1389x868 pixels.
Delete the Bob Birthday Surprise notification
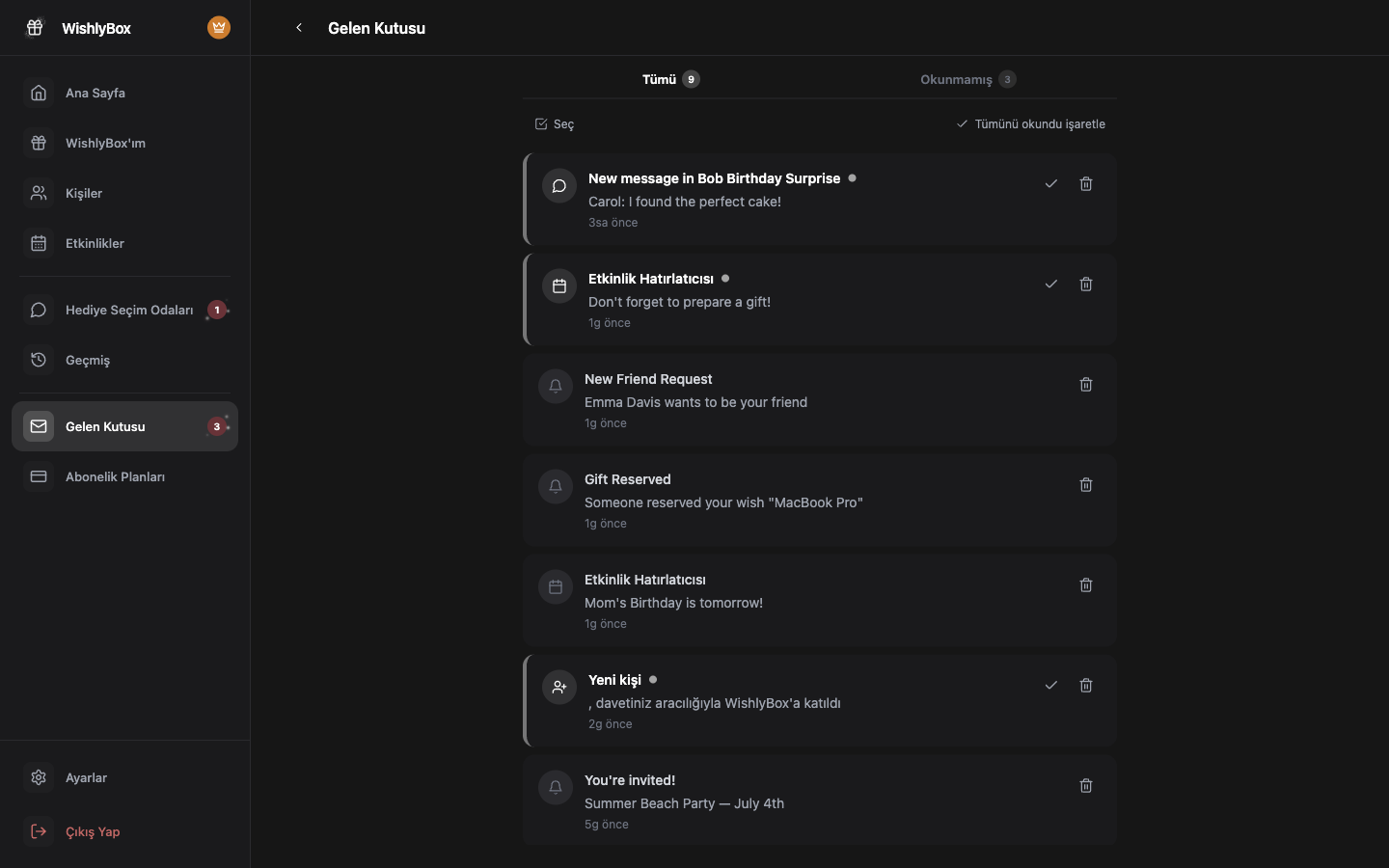(x=1086, y=183)
